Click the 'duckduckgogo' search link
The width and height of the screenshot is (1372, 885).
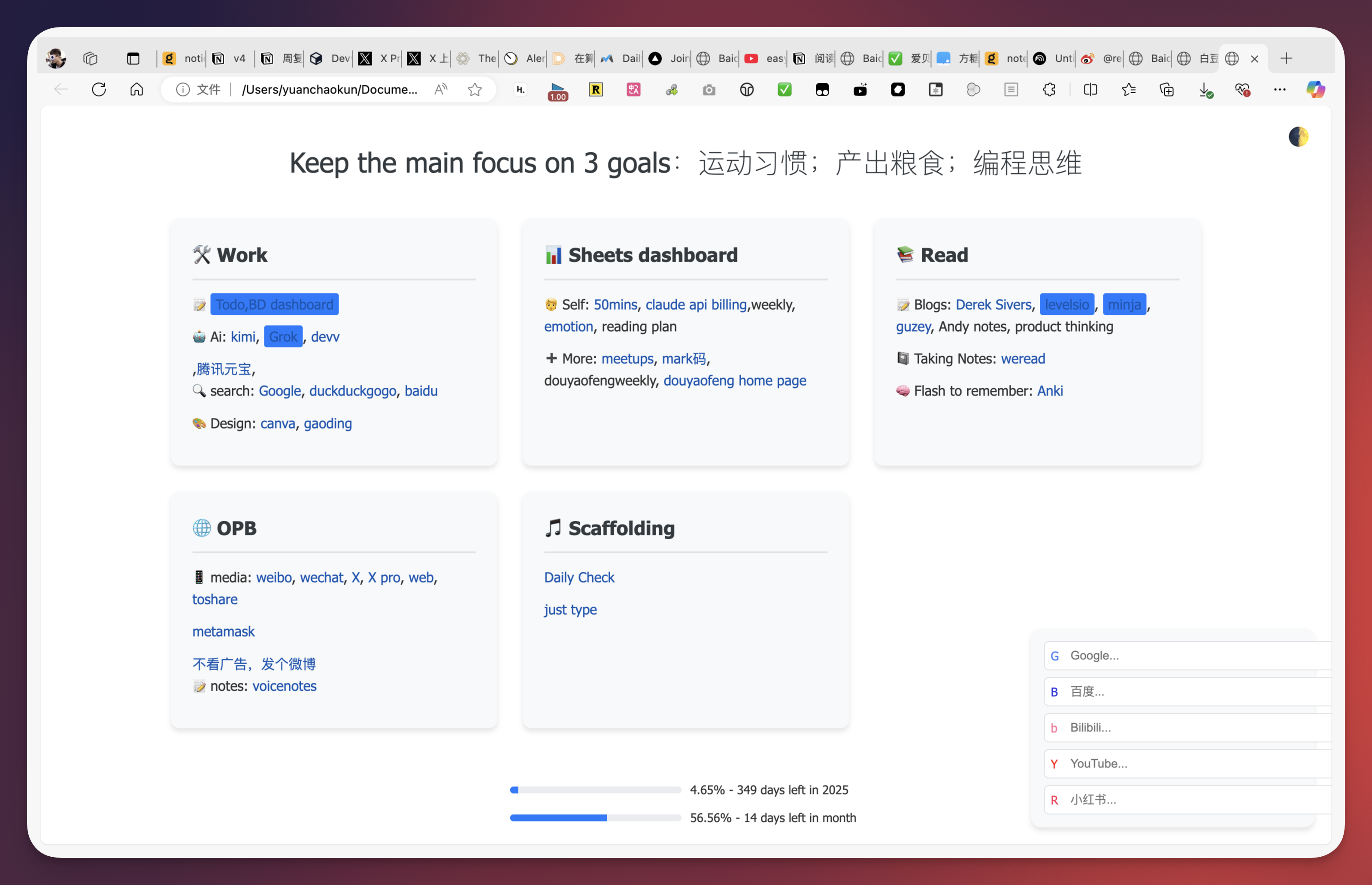pyautogui.click(x=352, y=391)
